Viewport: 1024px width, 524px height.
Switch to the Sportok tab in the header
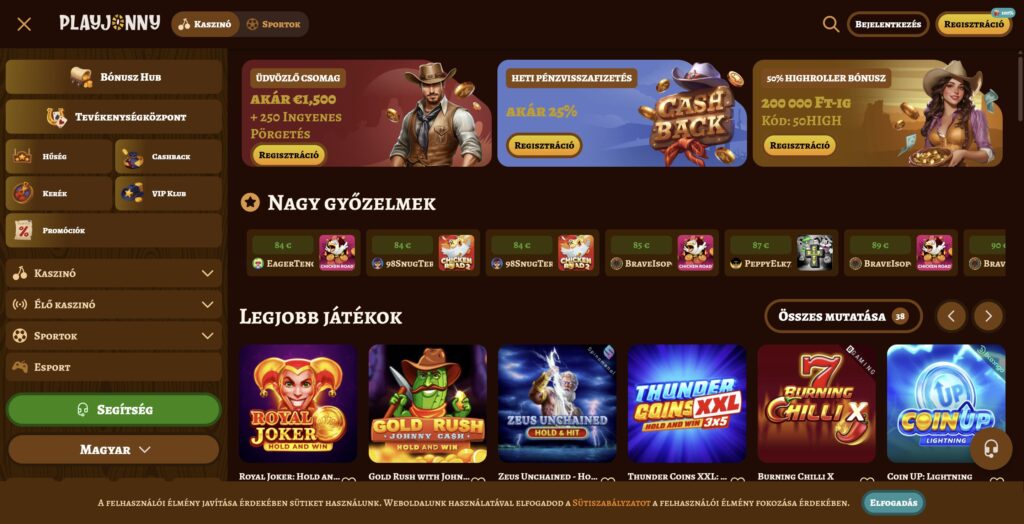(274, 24)
